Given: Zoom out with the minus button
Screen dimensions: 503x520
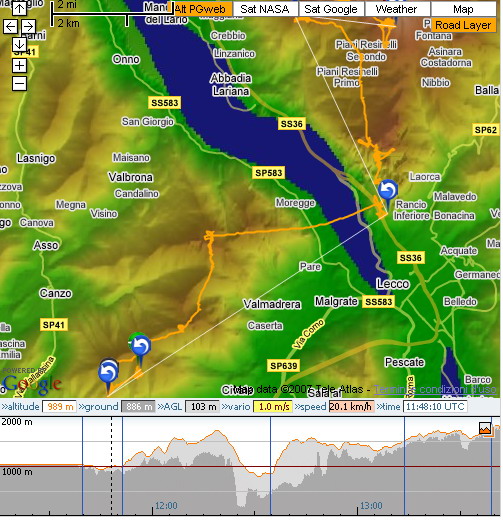Looking at the screenshot, I should 19,83.
